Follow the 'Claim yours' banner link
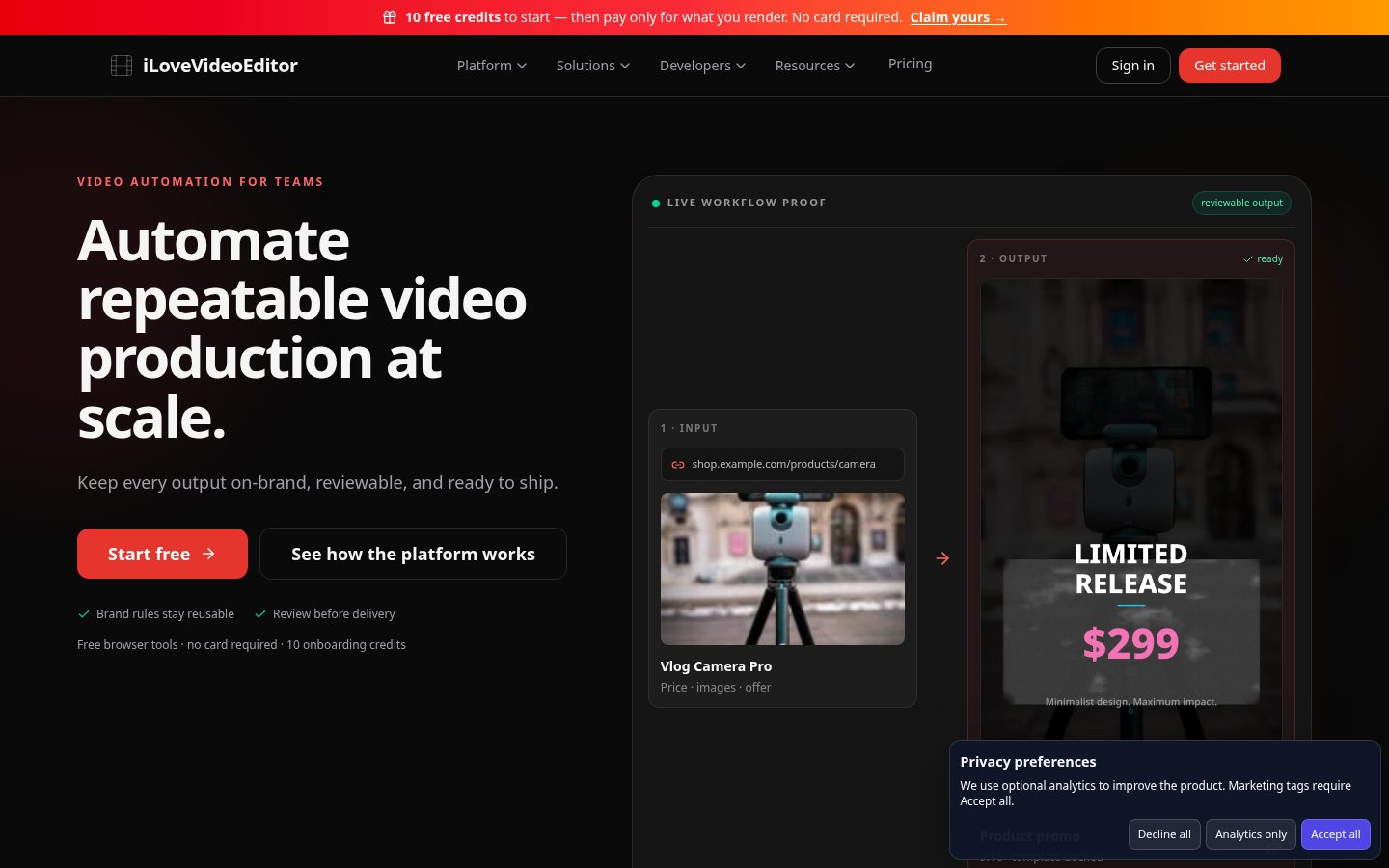 (x=958, y=17)
